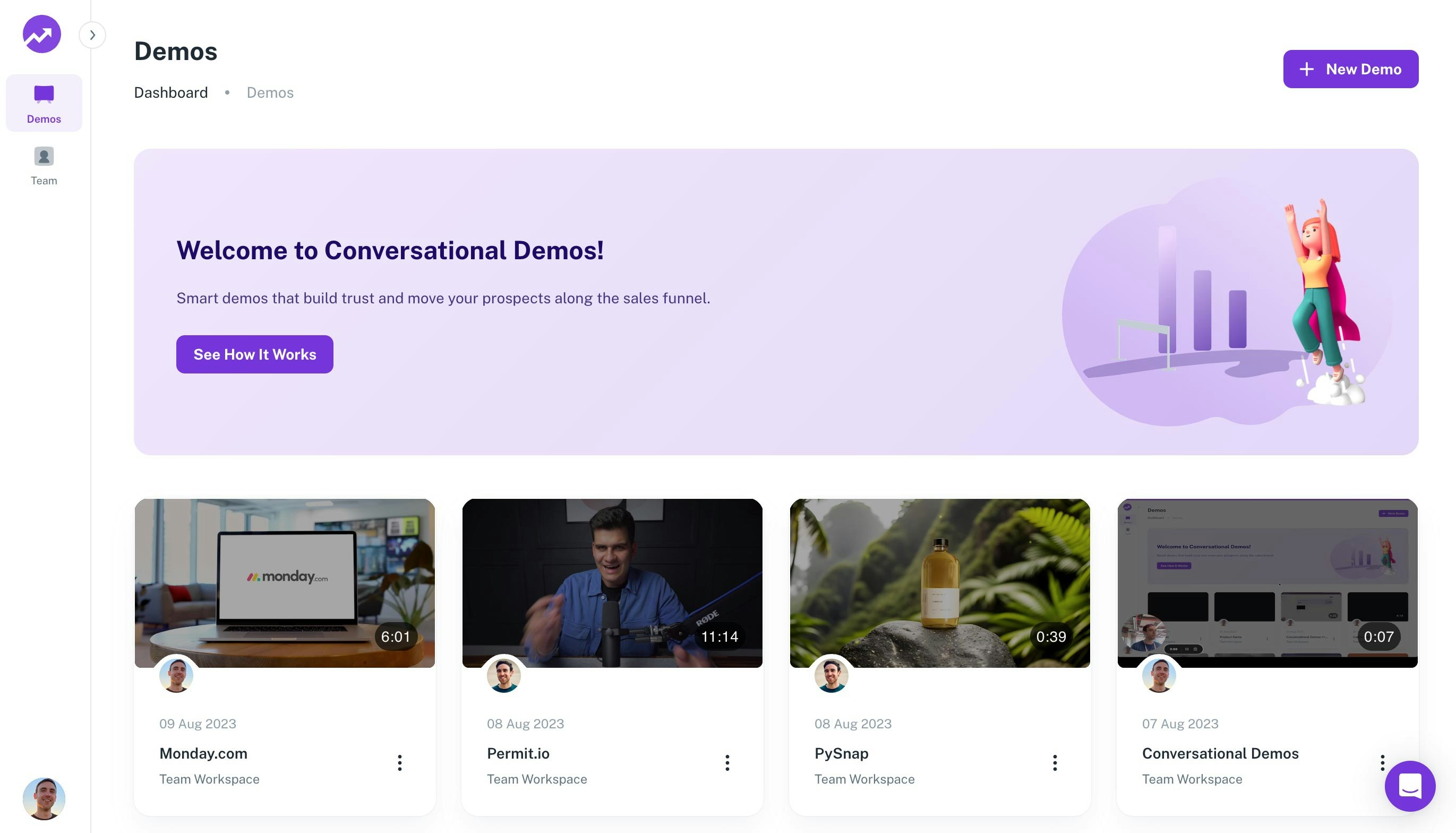Open the chat support widget
This screenshot has height=833, width=1456.
tap(1410, 786)
